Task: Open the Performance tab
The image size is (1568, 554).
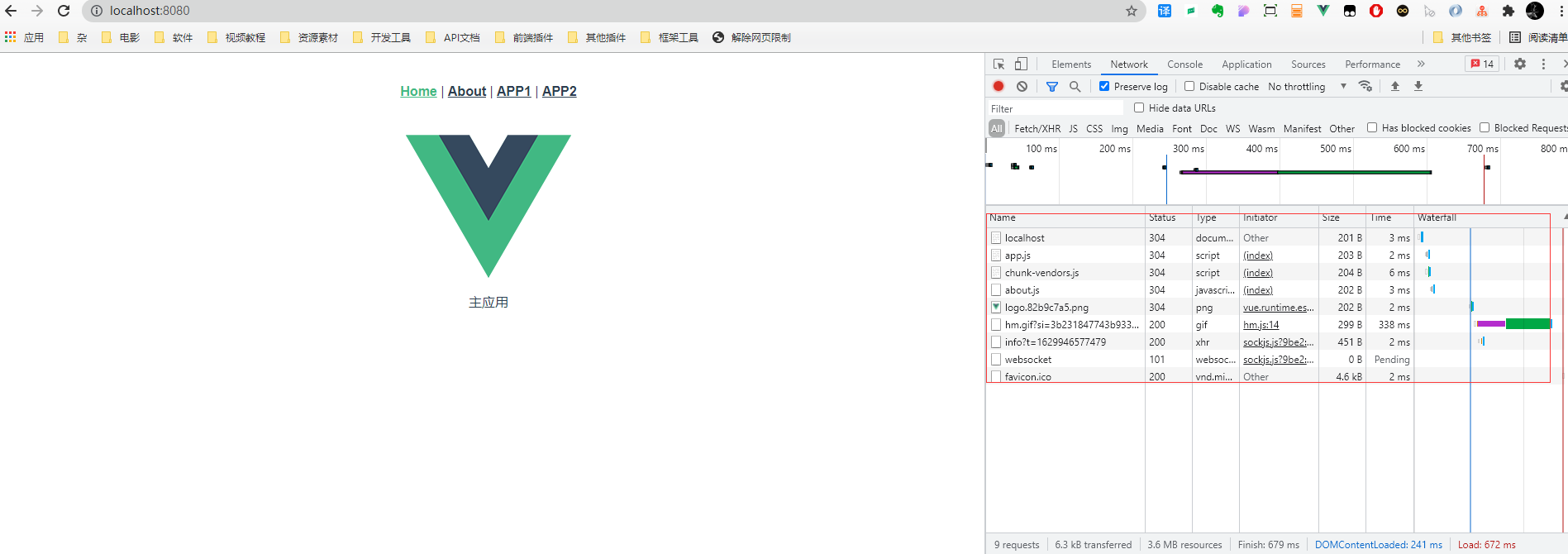Action: pos(1372,64)
